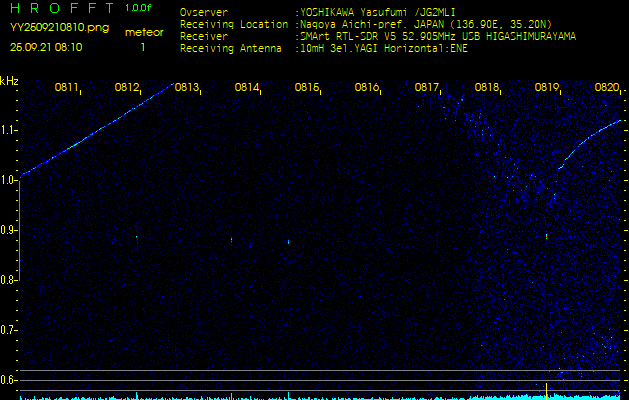Click the meteor count value 1
The height and width of the screenshot is (400, 629).
tap(143, 47)
